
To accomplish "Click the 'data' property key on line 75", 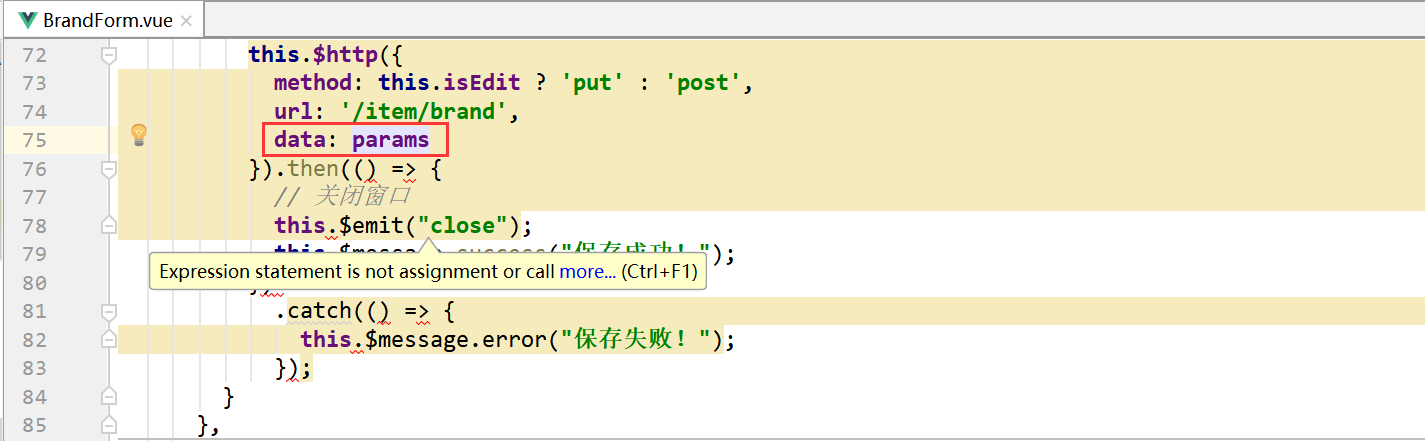I will pos(301,140).
